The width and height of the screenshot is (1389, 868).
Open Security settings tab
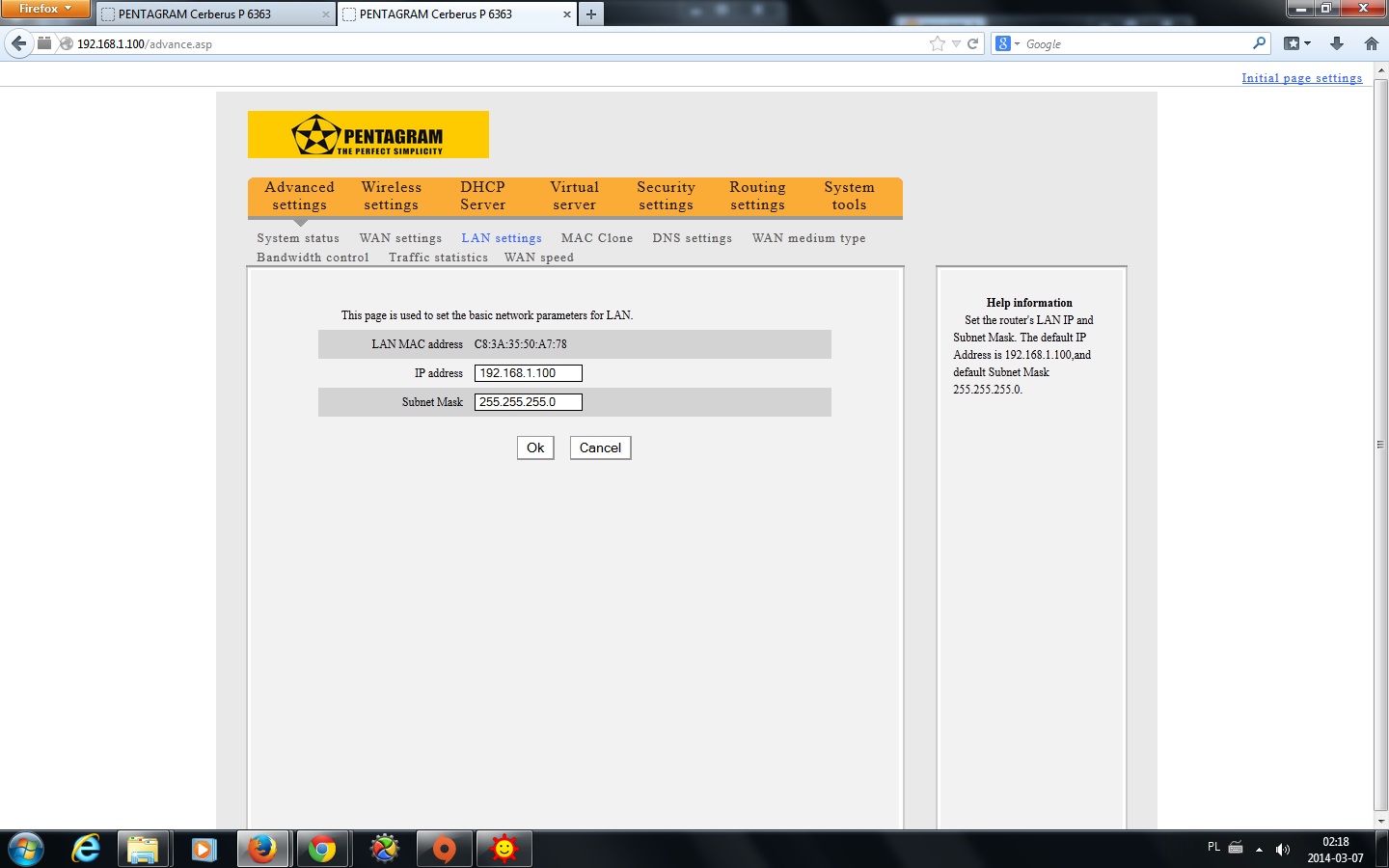click(x=666, y=196)
